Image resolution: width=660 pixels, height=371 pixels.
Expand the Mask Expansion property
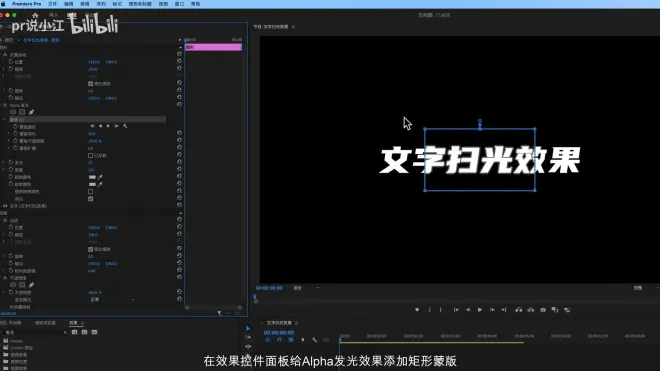(x=9, y=148)
